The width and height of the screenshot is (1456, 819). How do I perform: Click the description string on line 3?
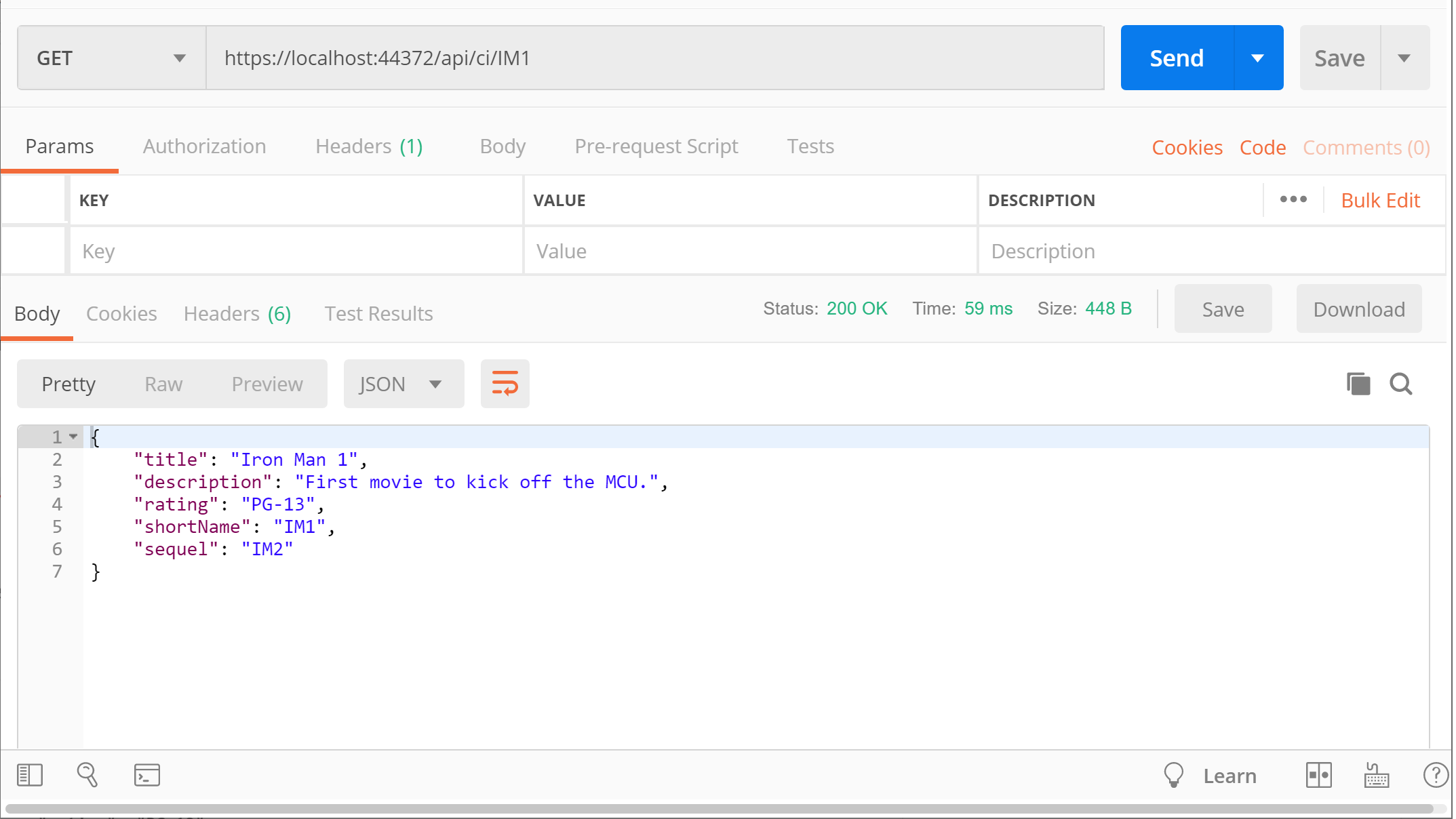477,482
